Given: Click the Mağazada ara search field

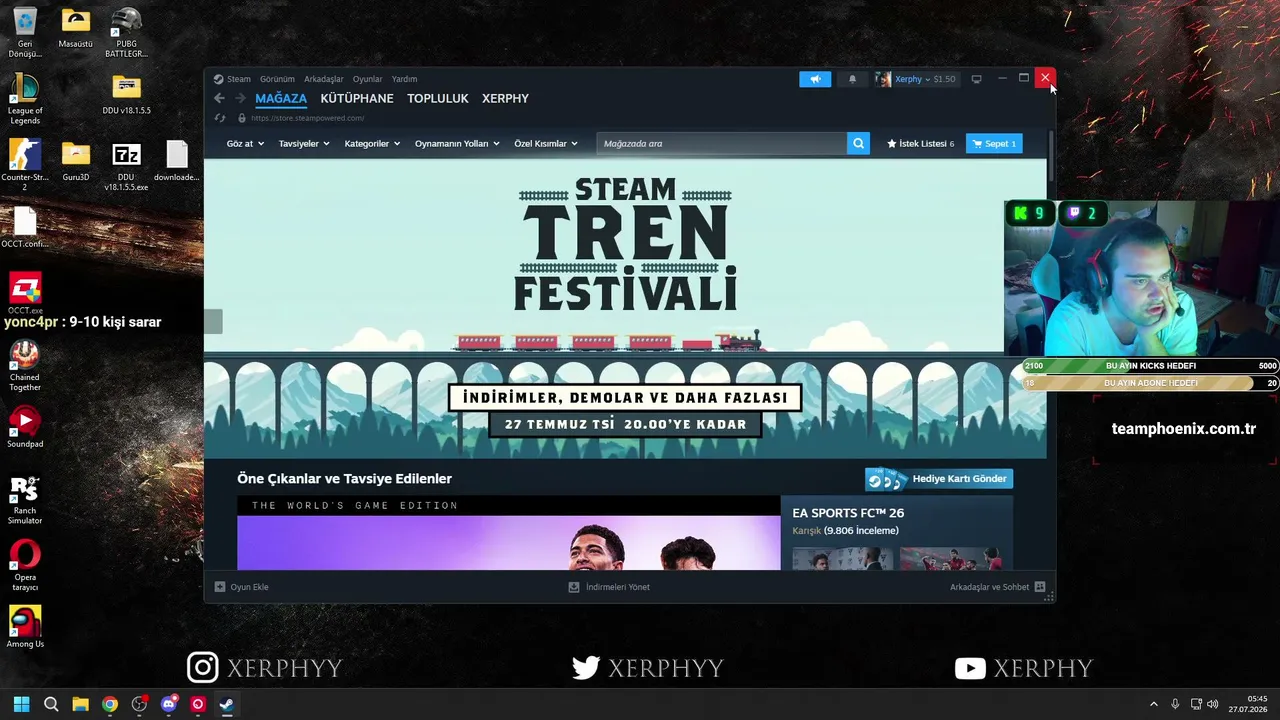Looking at the screenshot, I should [x=722, y=143].
